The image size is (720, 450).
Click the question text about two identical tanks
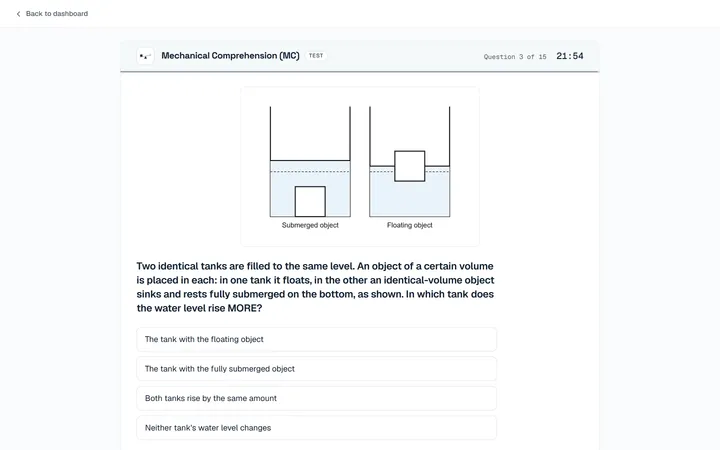click(315, 287)
